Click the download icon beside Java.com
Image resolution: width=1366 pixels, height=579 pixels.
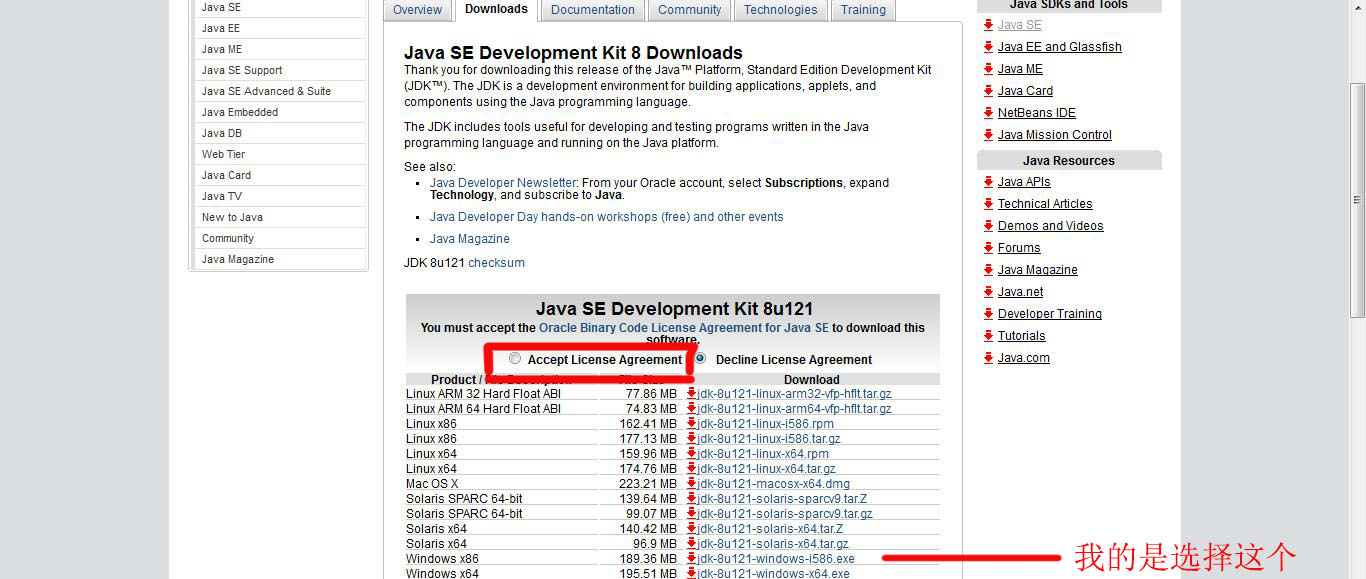coord(988,357)
